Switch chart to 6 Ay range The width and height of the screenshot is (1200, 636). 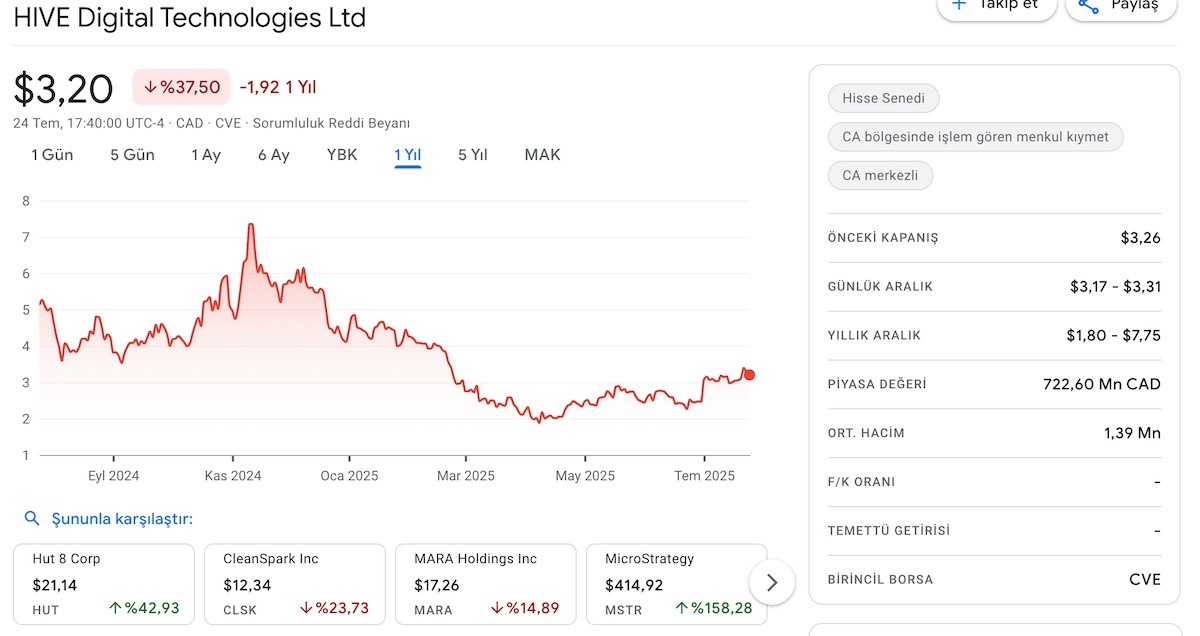[273, 155]
